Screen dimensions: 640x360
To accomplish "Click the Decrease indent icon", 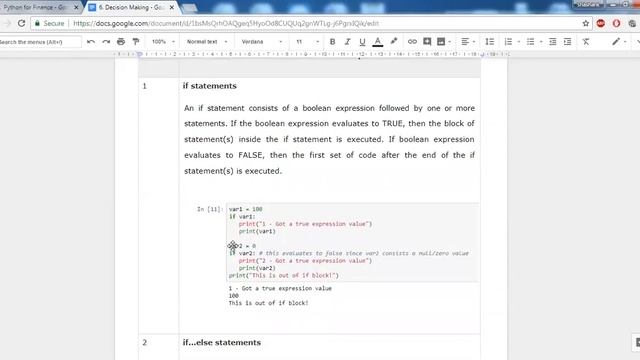I will coord(553,42).
